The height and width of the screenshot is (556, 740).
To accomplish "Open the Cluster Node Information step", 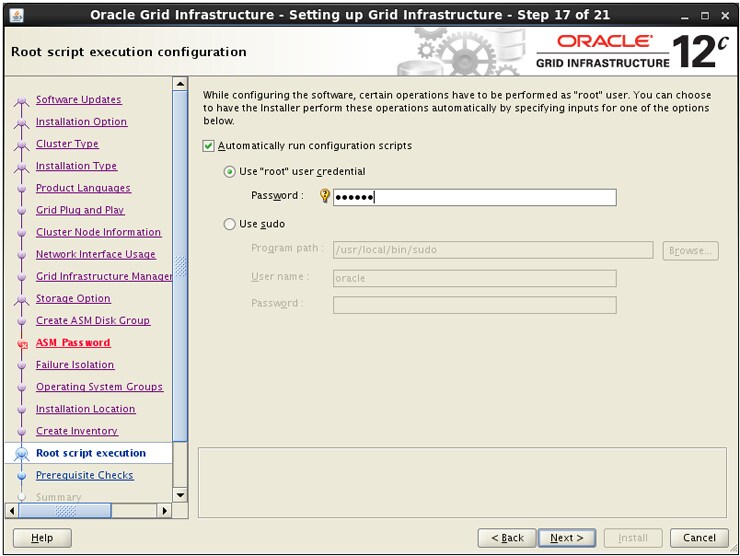I will 99,233.
